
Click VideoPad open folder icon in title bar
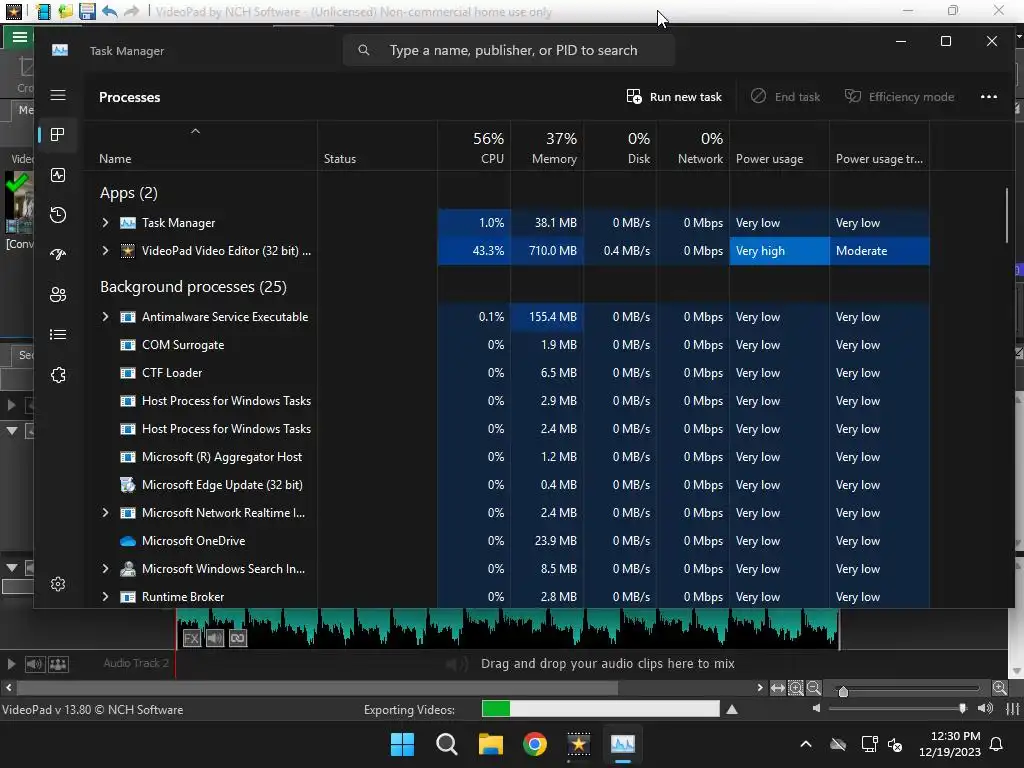[x=65, y=11]
